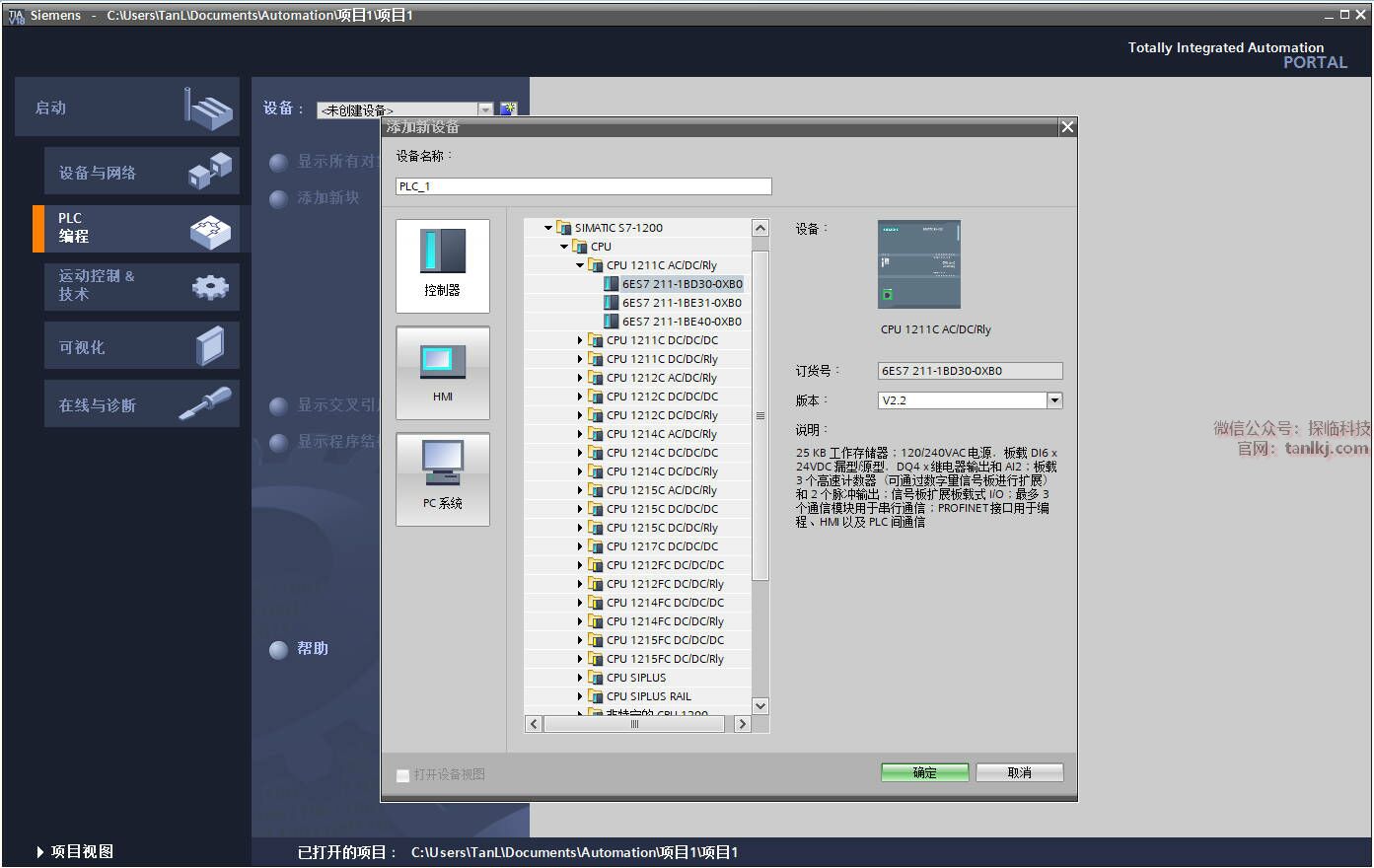The image size is (1374, 868).
Task: Select the 控制器 (Controller) device category
Action: [x=442, y=266]
